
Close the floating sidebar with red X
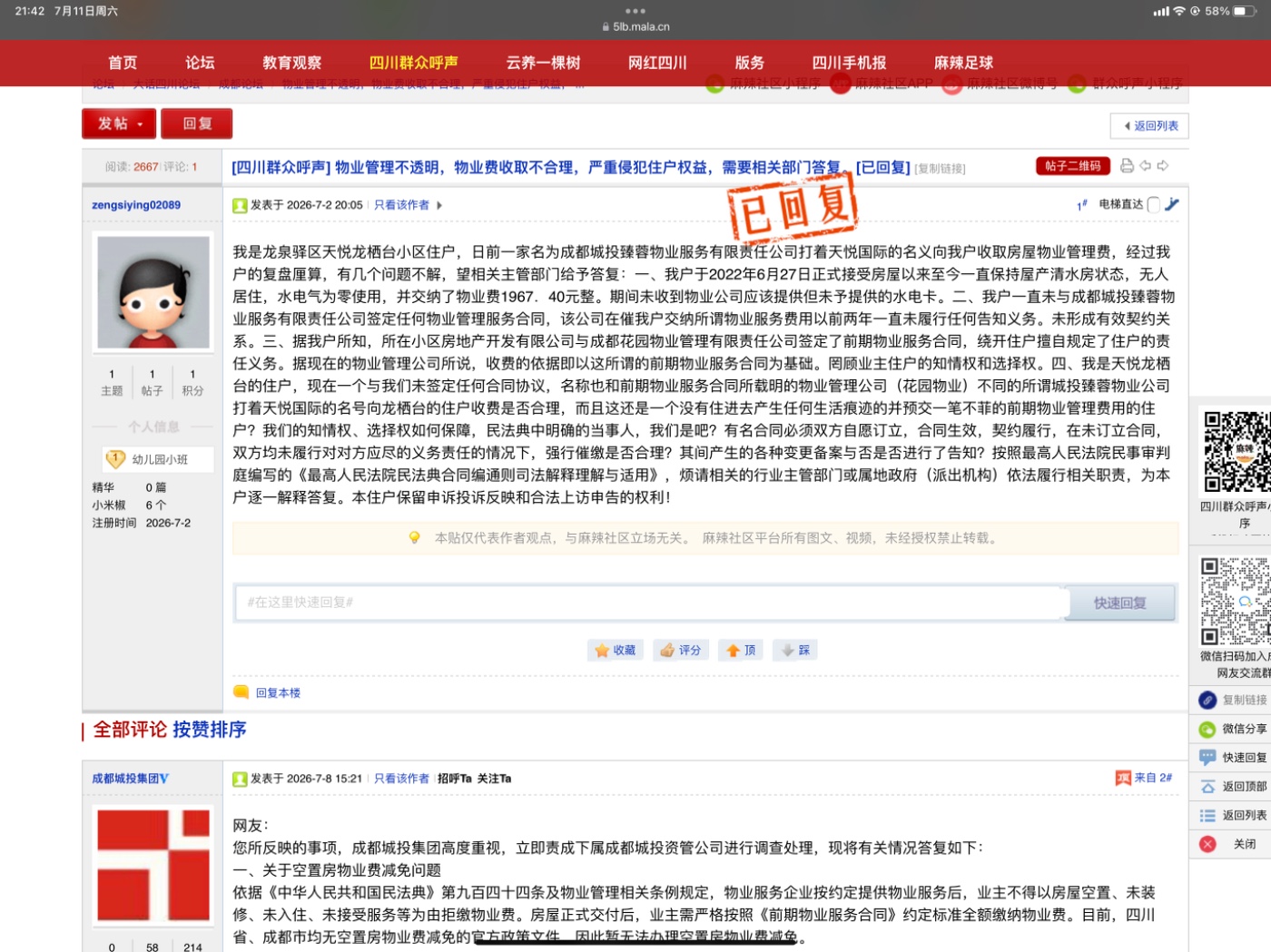click(x=1207, y=844)
